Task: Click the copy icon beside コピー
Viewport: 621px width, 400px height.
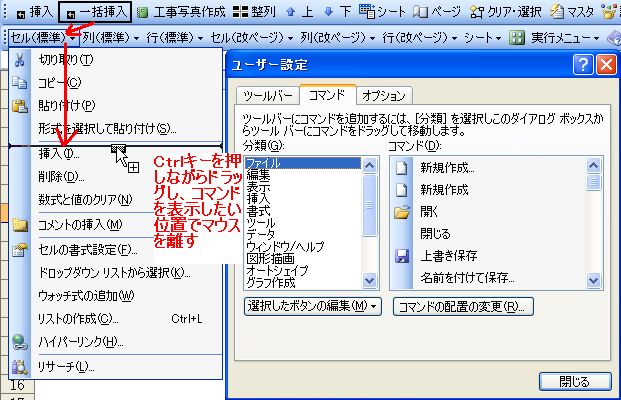Action: tap(19, 82)
